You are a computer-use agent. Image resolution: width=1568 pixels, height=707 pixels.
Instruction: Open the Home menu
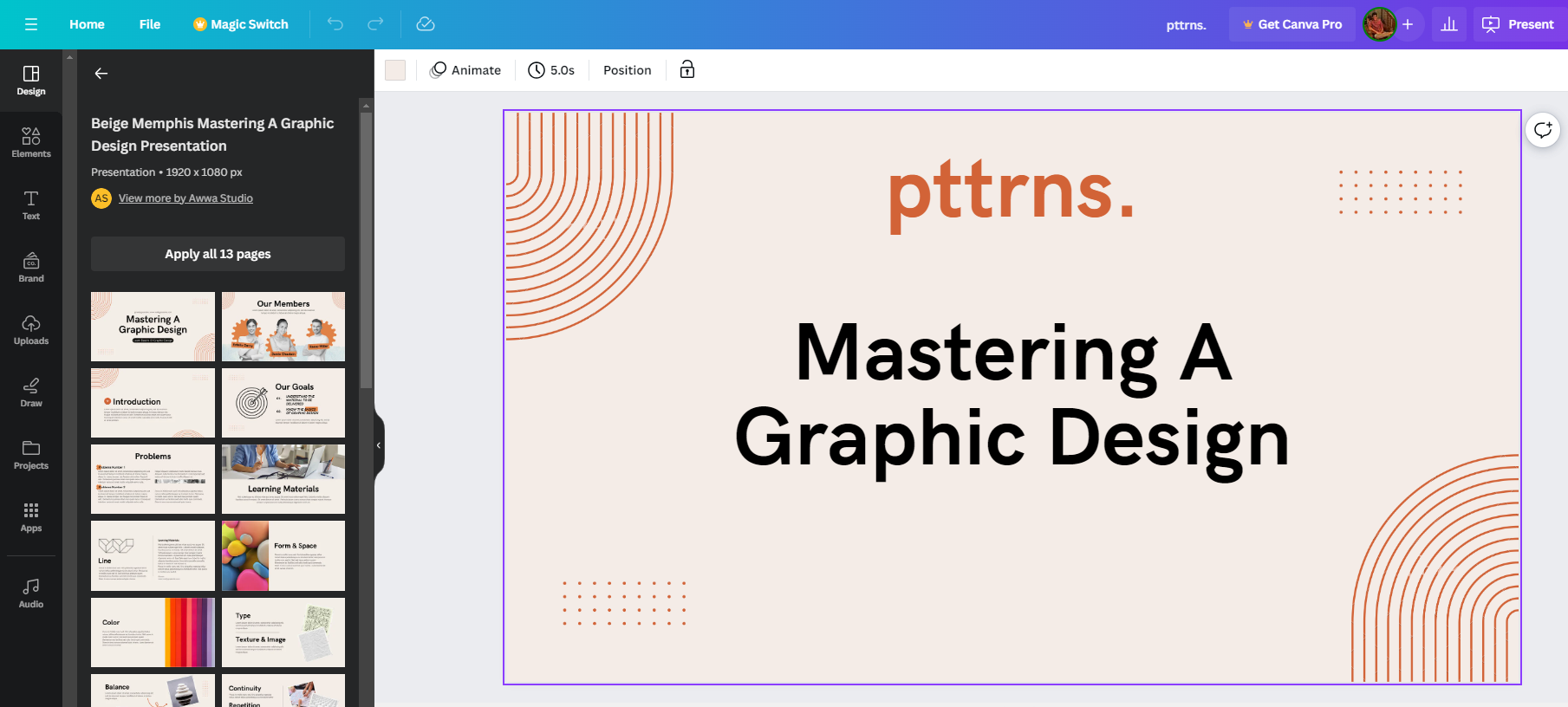[x=87, y=24]
